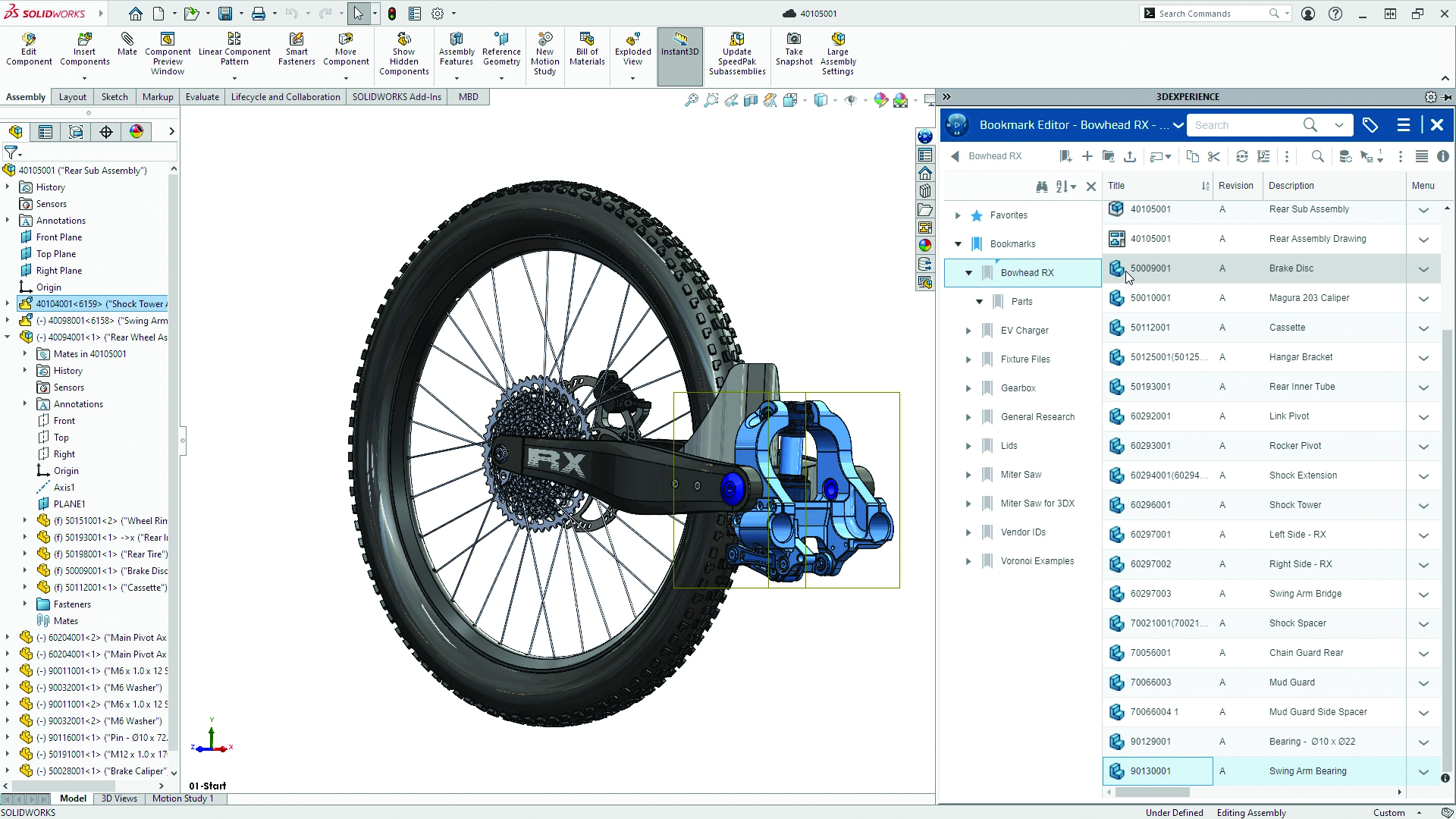Click the Swing Arm Bearing list entry
This screenshot has height=819, width=1456.
click(x=1270, y=770)
